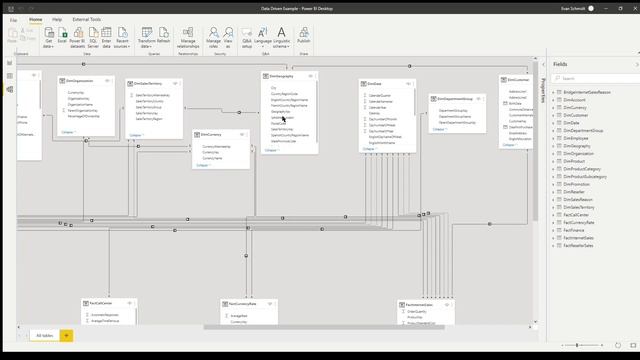This screenshot has height=360, width=640.
Task: Connect to SQL Server from ribbon
Action: [x=93, y=38]
